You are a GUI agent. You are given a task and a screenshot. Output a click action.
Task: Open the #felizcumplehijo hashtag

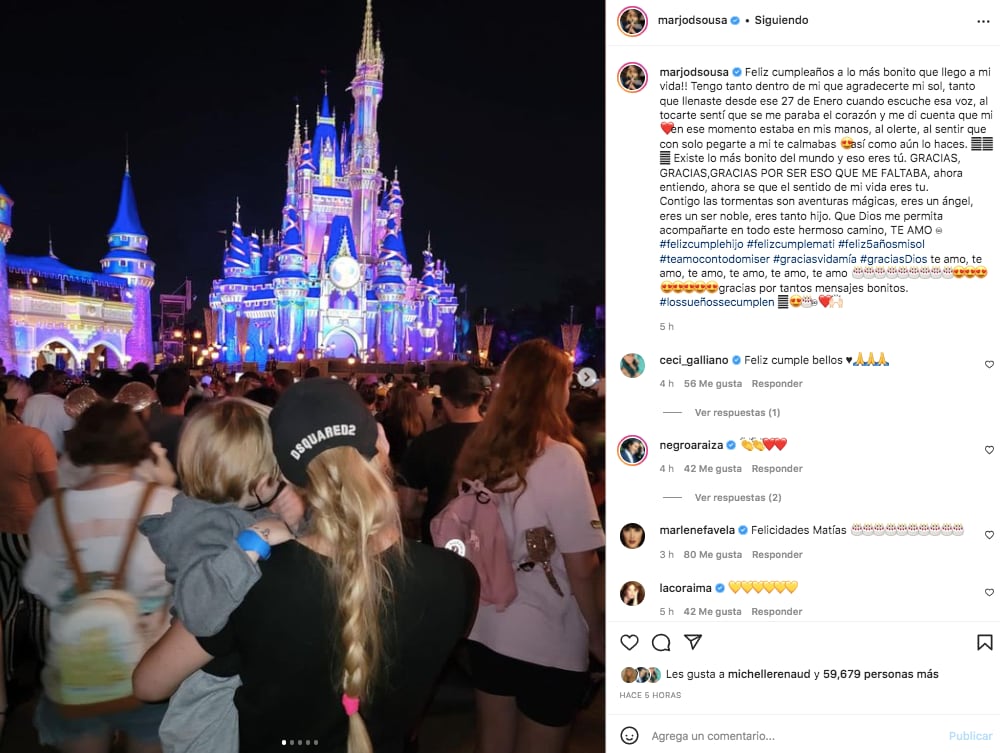701,244
